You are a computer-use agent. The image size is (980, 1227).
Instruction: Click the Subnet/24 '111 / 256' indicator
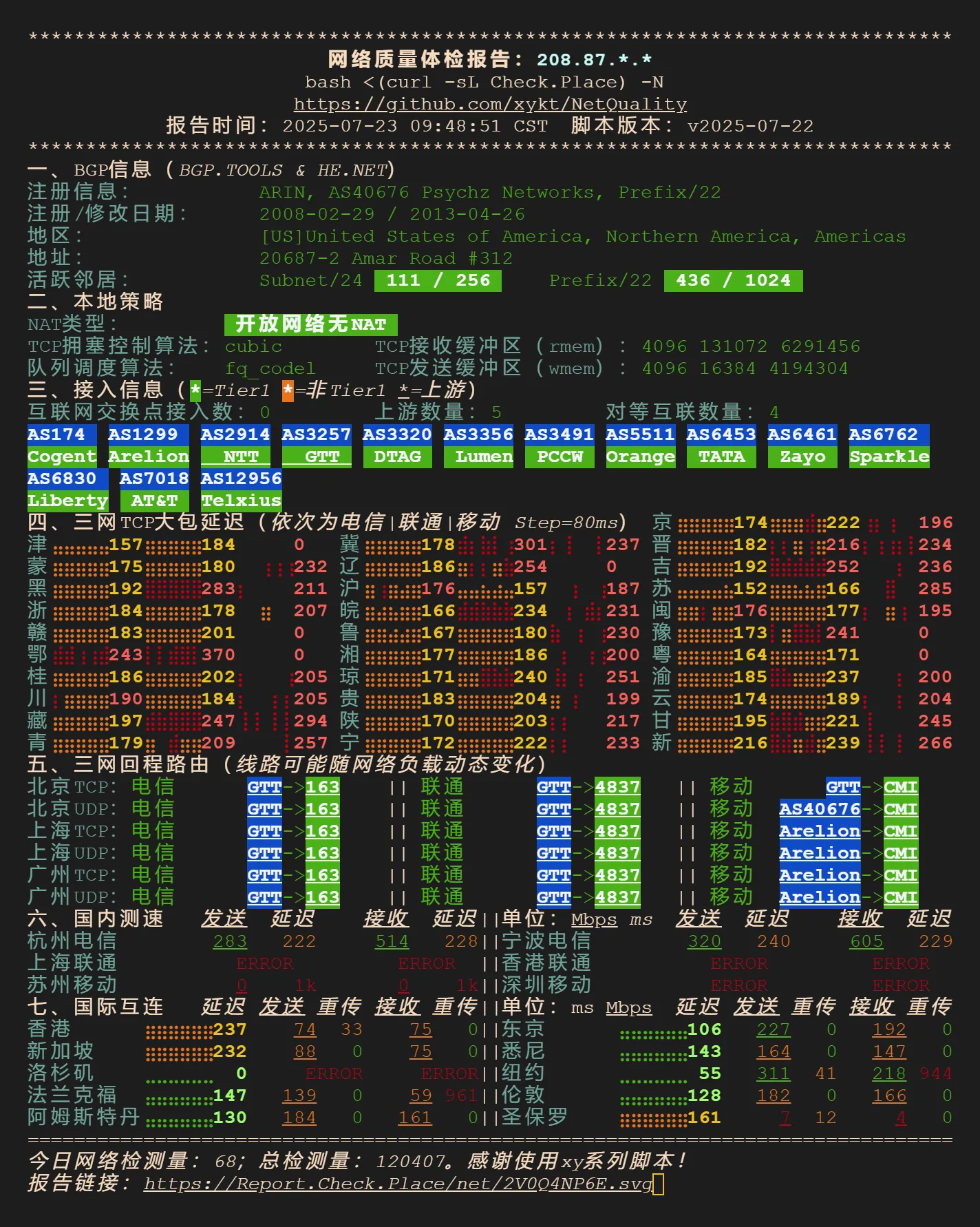tap(438, 280)
